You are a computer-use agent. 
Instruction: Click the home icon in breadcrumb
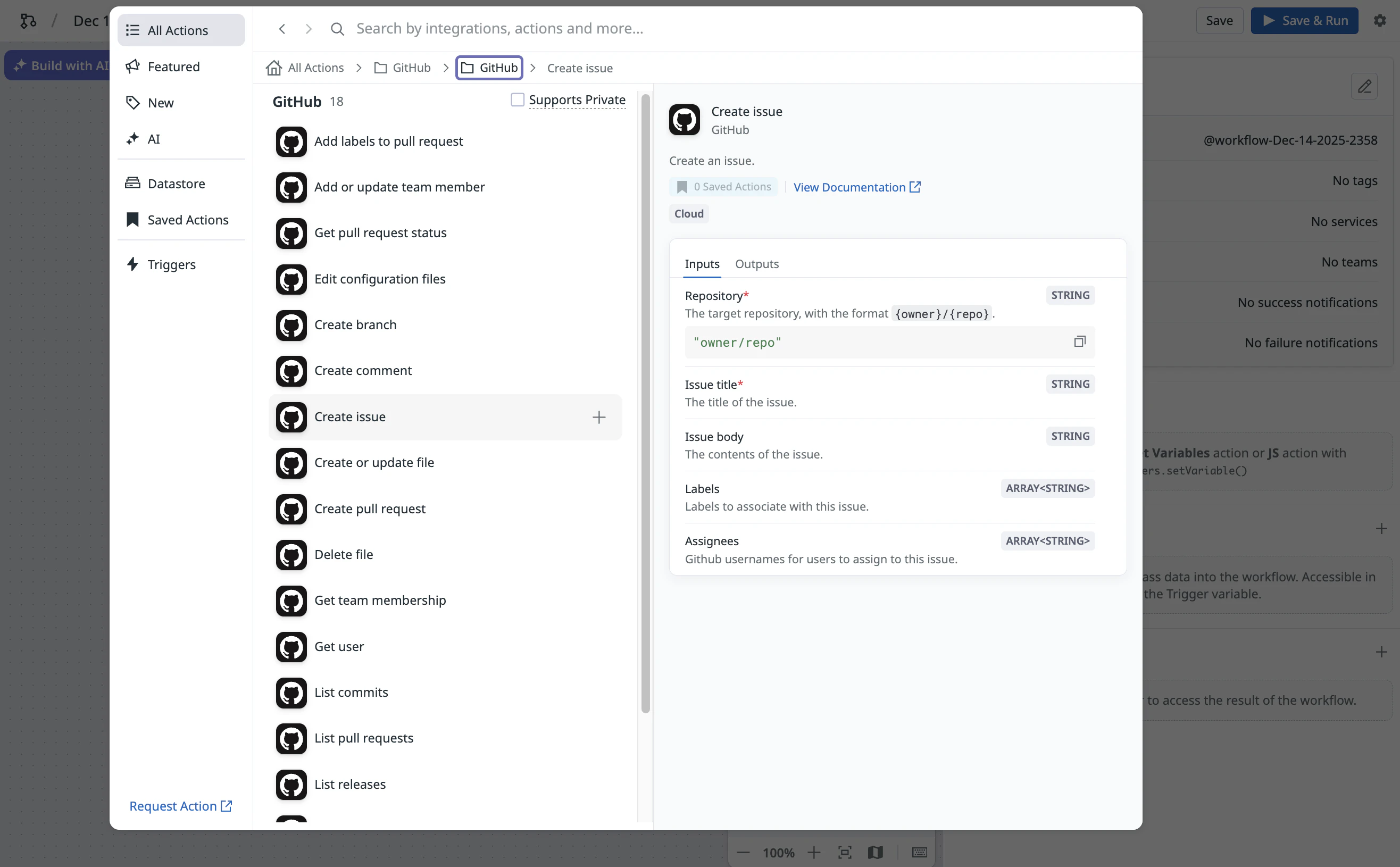273,68
